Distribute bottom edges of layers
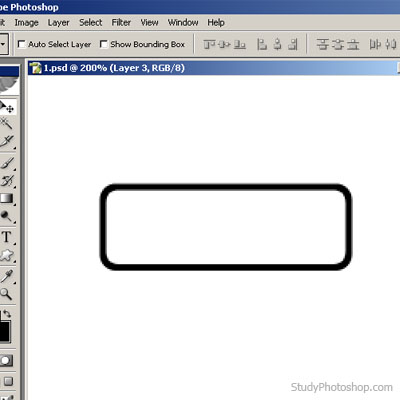The image size is (400, 400). click(353, 44)
